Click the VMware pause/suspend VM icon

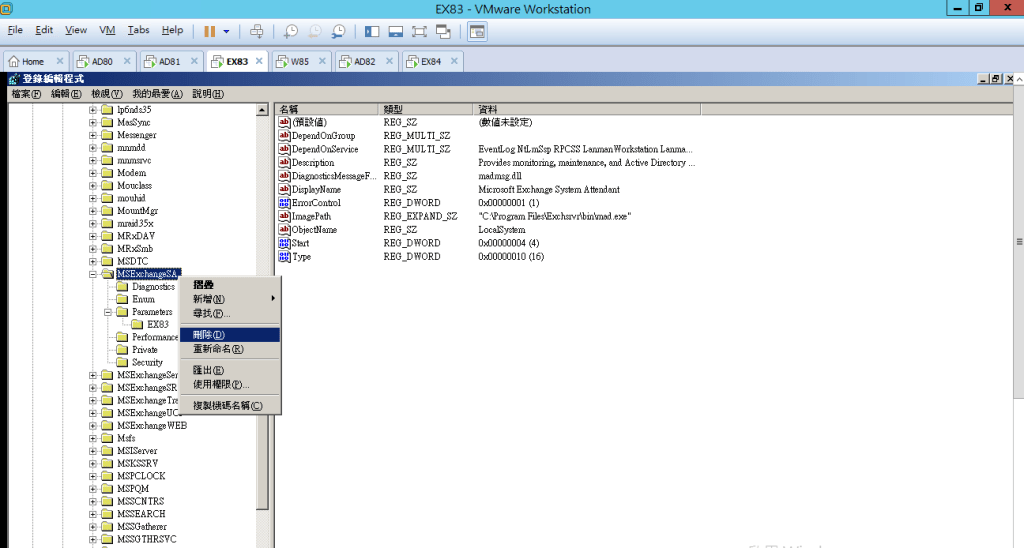pos(210,31)
